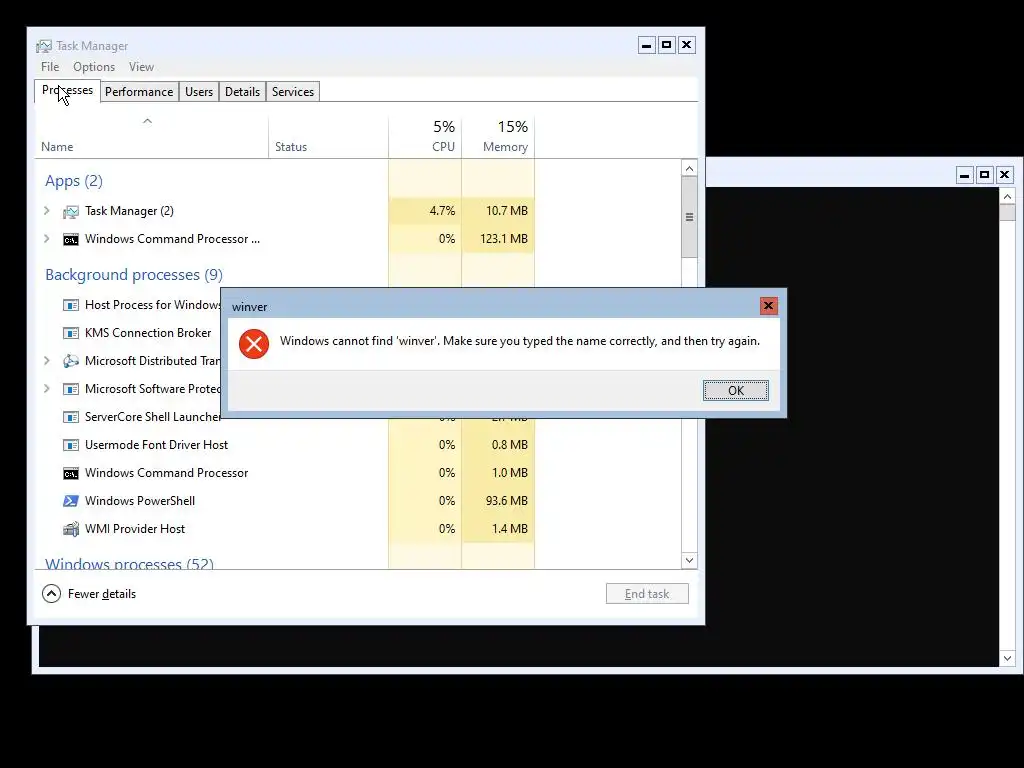Click the Windows processes (52) header
Viewport: 1024px width, 768px height.
(129, 563)
